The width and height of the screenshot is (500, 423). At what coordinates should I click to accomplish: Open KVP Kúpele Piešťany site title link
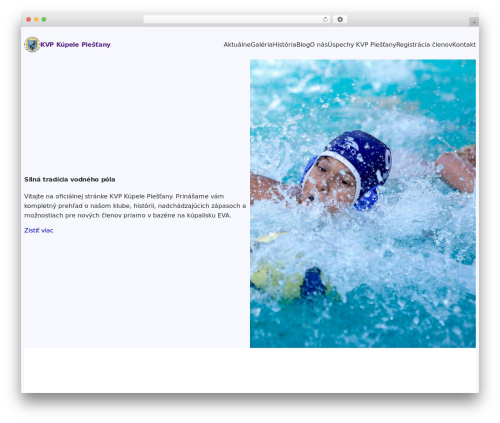tap(75, 44)
